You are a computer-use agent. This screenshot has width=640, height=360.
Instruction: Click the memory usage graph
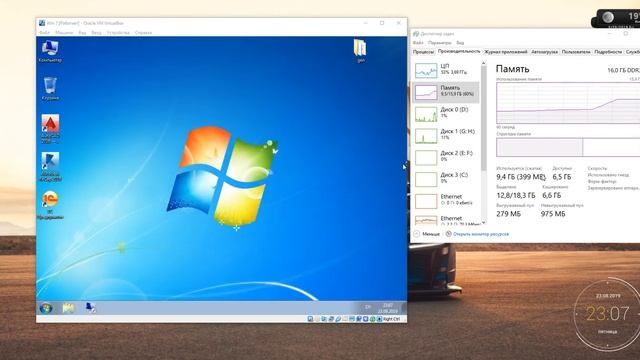pos(568,103)
